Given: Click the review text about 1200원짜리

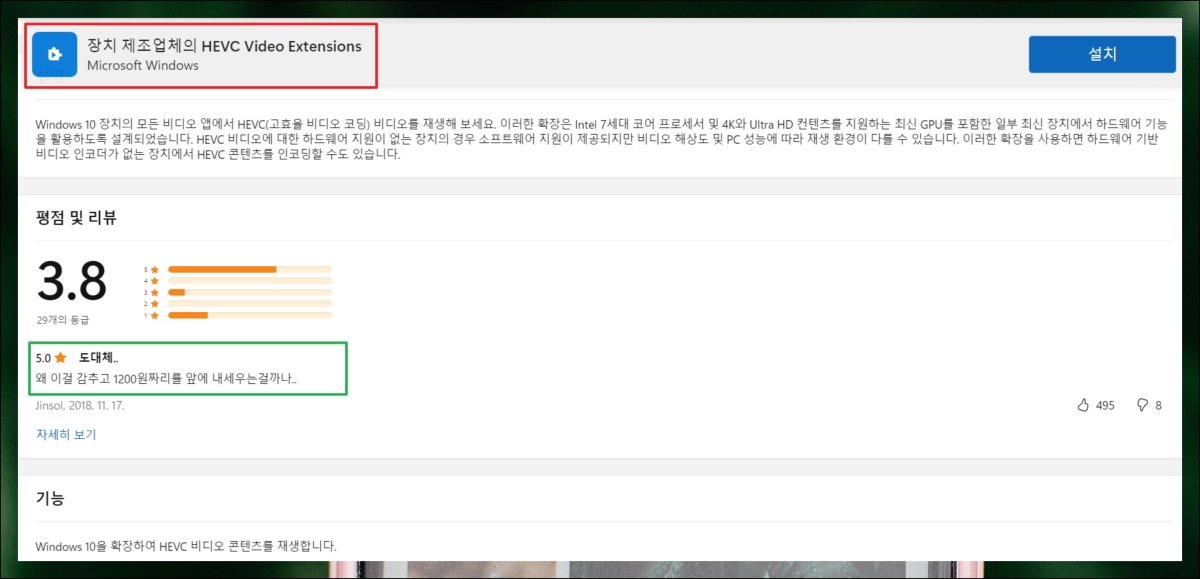Looking at the screenshot, I should coord(166,379).
